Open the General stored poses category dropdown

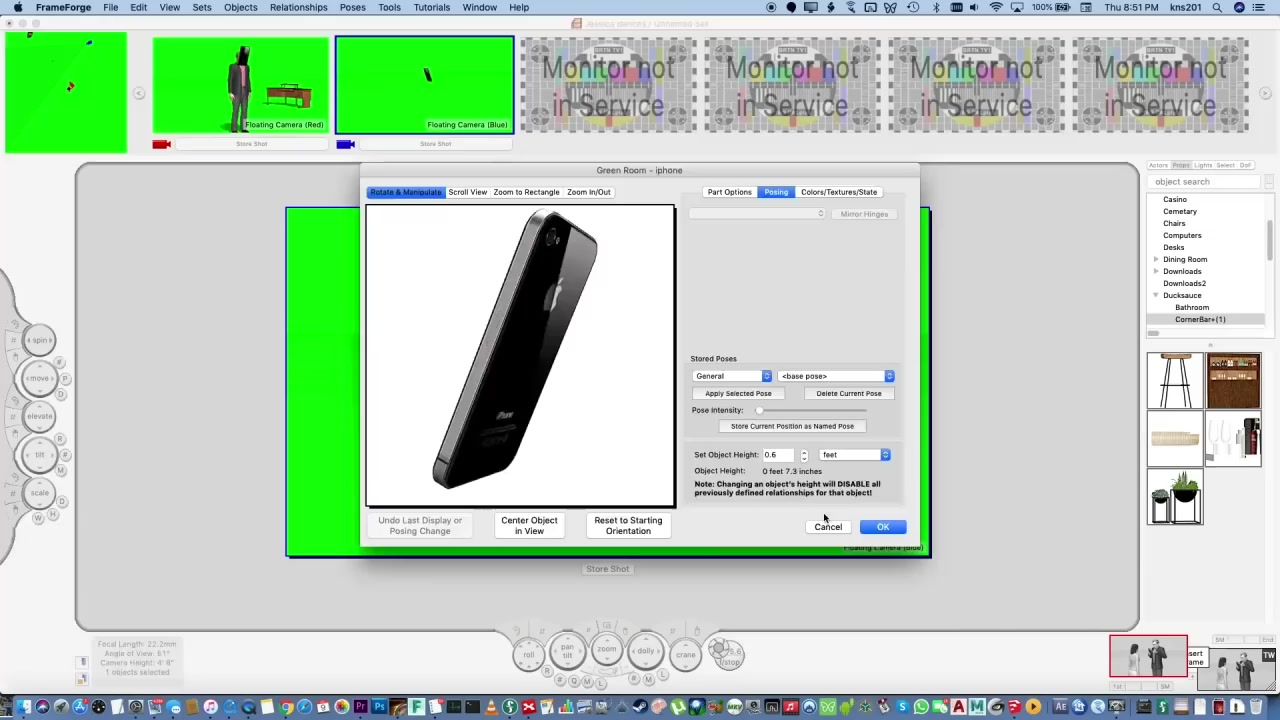coord(733,376)
